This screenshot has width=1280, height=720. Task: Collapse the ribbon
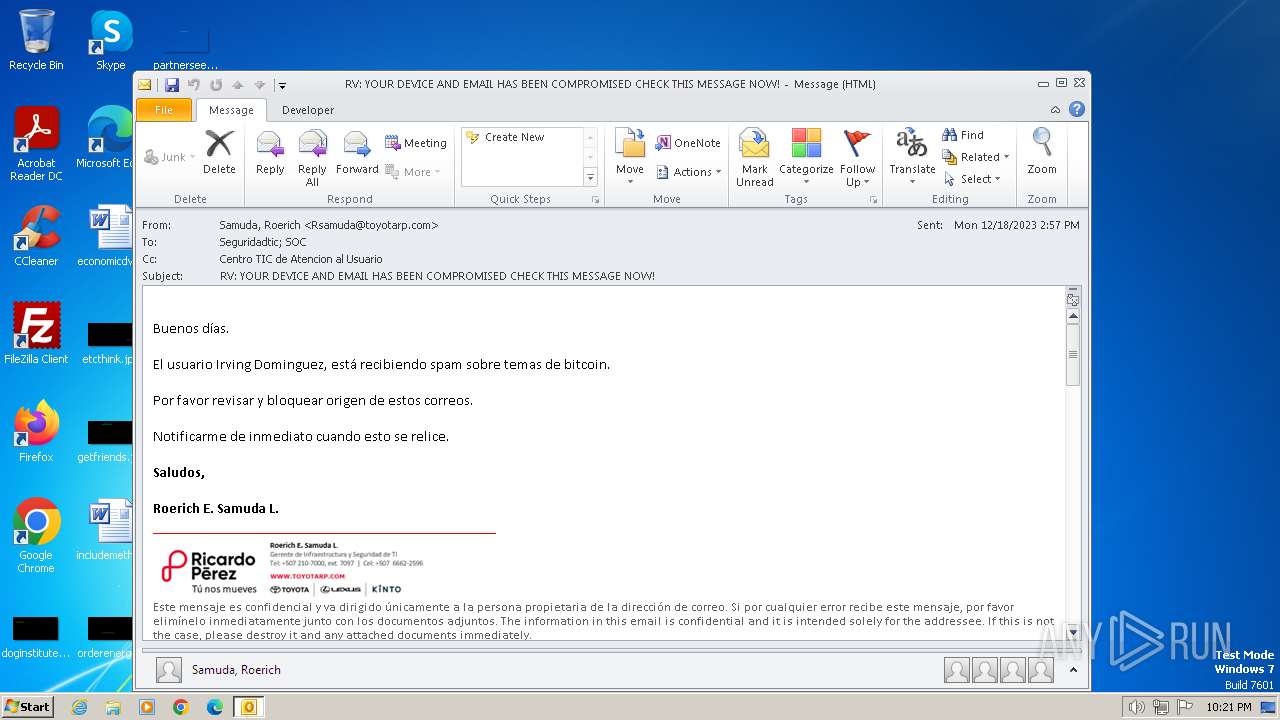tap(1056, 110)
